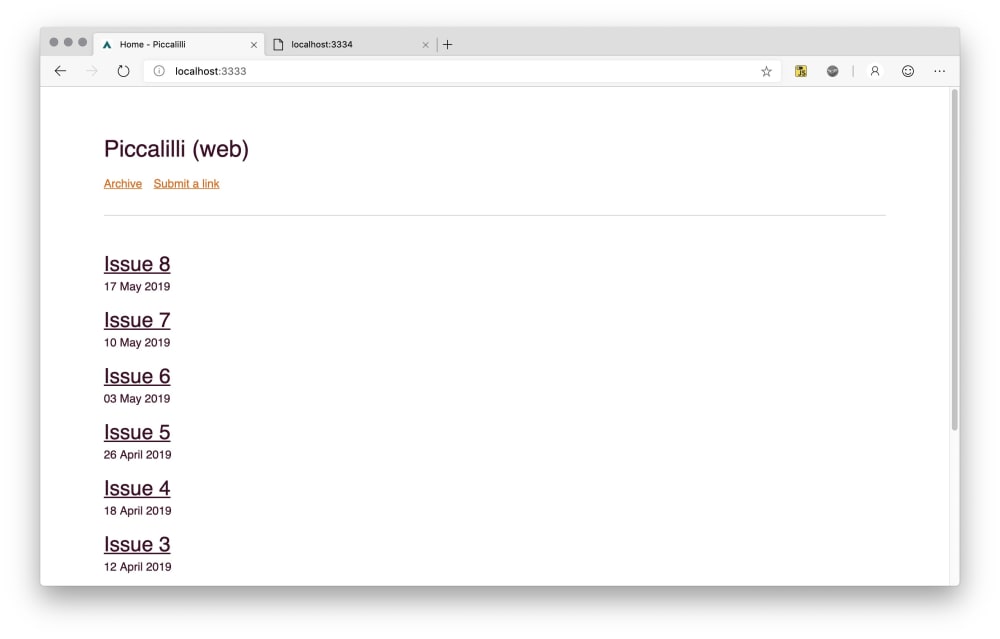1000x639 pixels.
Task: Open Issue 5
Action: tap(137, 432)
